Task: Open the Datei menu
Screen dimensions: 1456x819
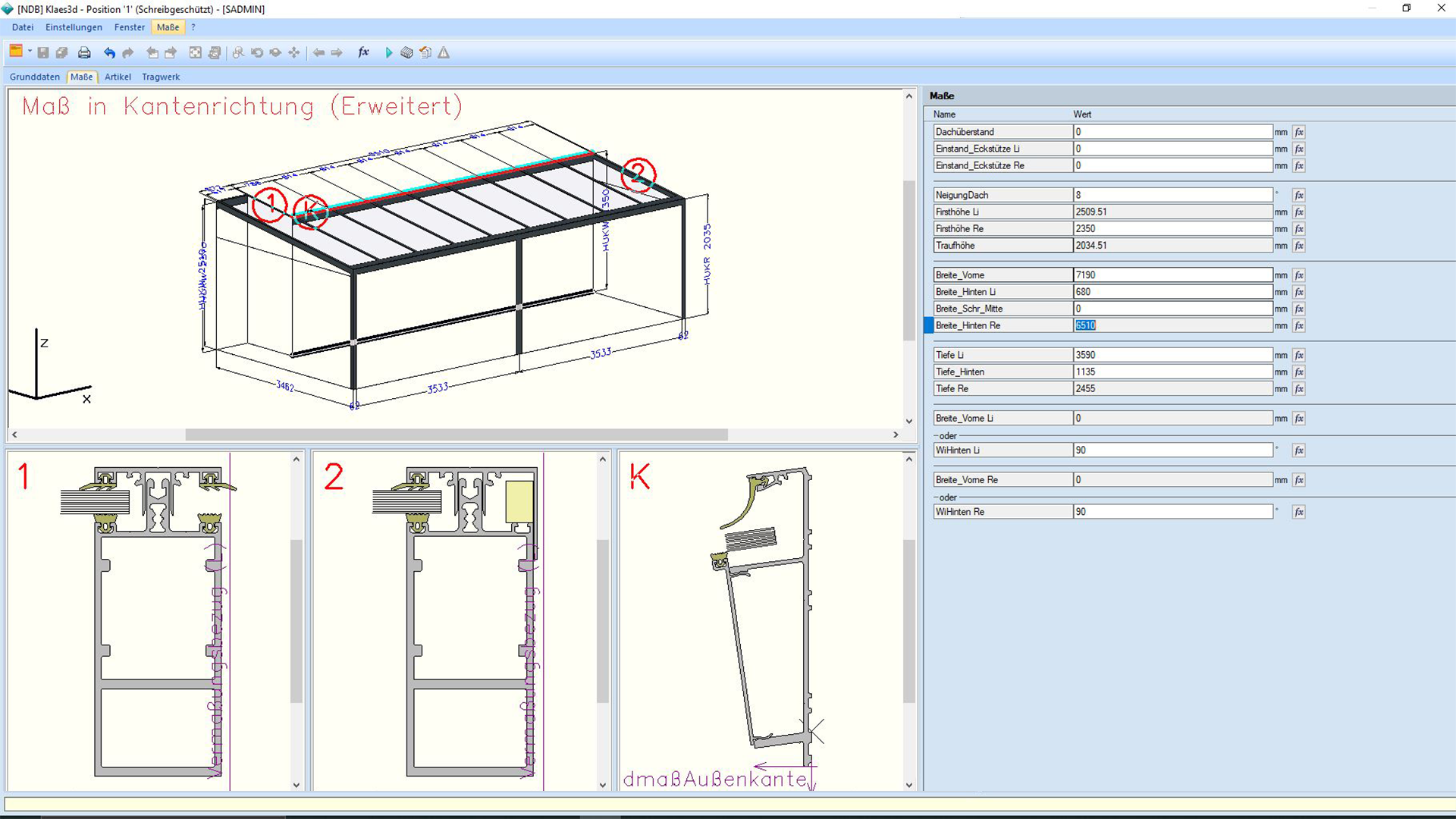Action: (23, 27)
